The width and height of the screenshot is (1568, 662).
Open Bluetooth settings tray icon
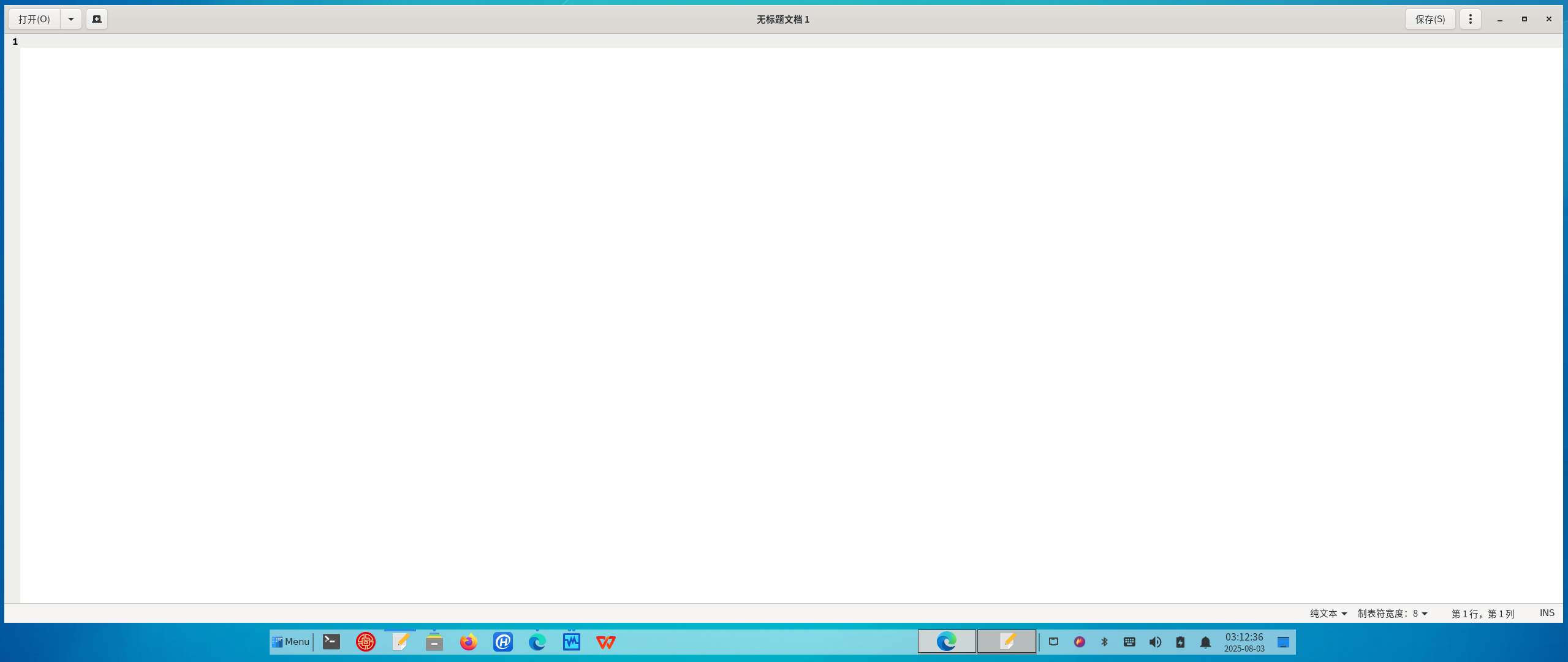[x=1105, y=642]
